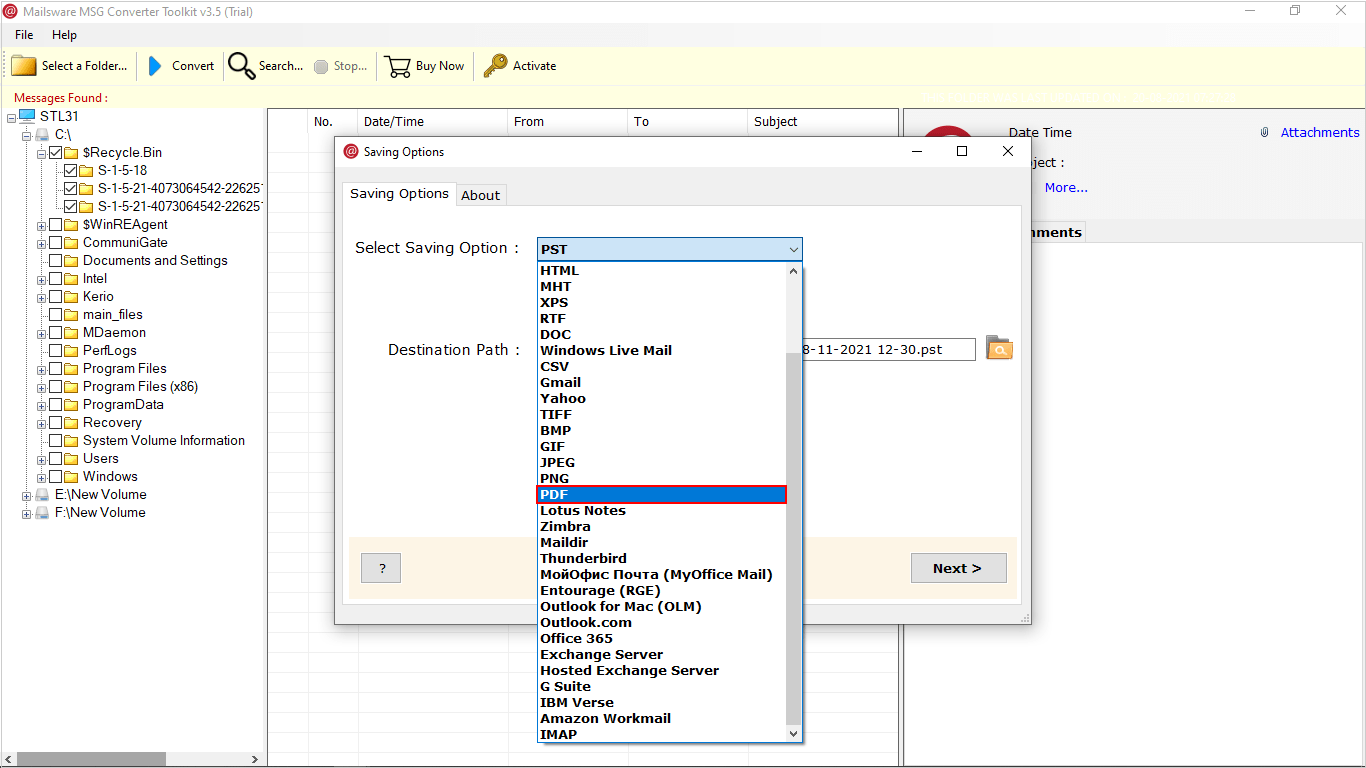Open the Select a Folder browser
The height and width of the screenshot is (768, 1366).
pos(22,65)
